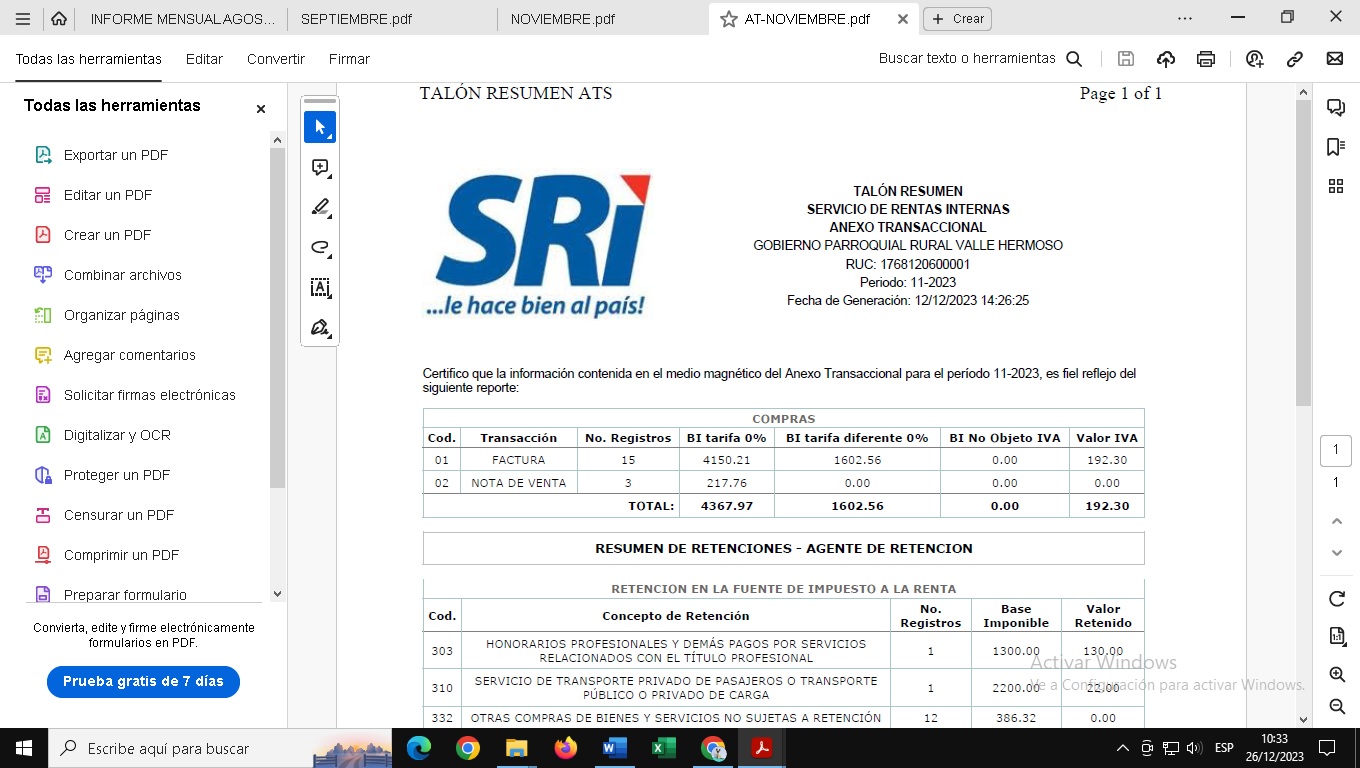This screenshot has width=1360, height=768.
Task: Select the add comment tool
Action: [x=320, y=168]
